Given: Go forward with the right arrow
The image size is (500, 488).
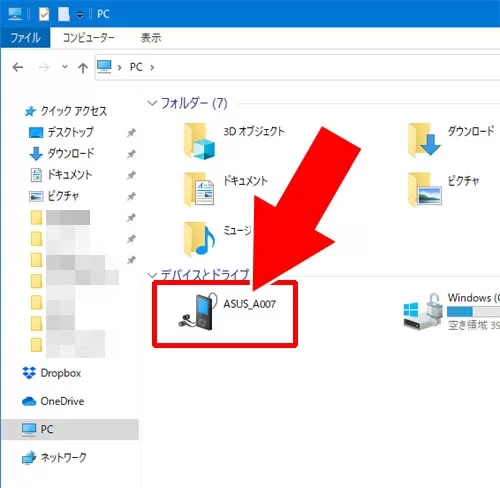Looking at the screenshot, I should [x=44, y=68].
